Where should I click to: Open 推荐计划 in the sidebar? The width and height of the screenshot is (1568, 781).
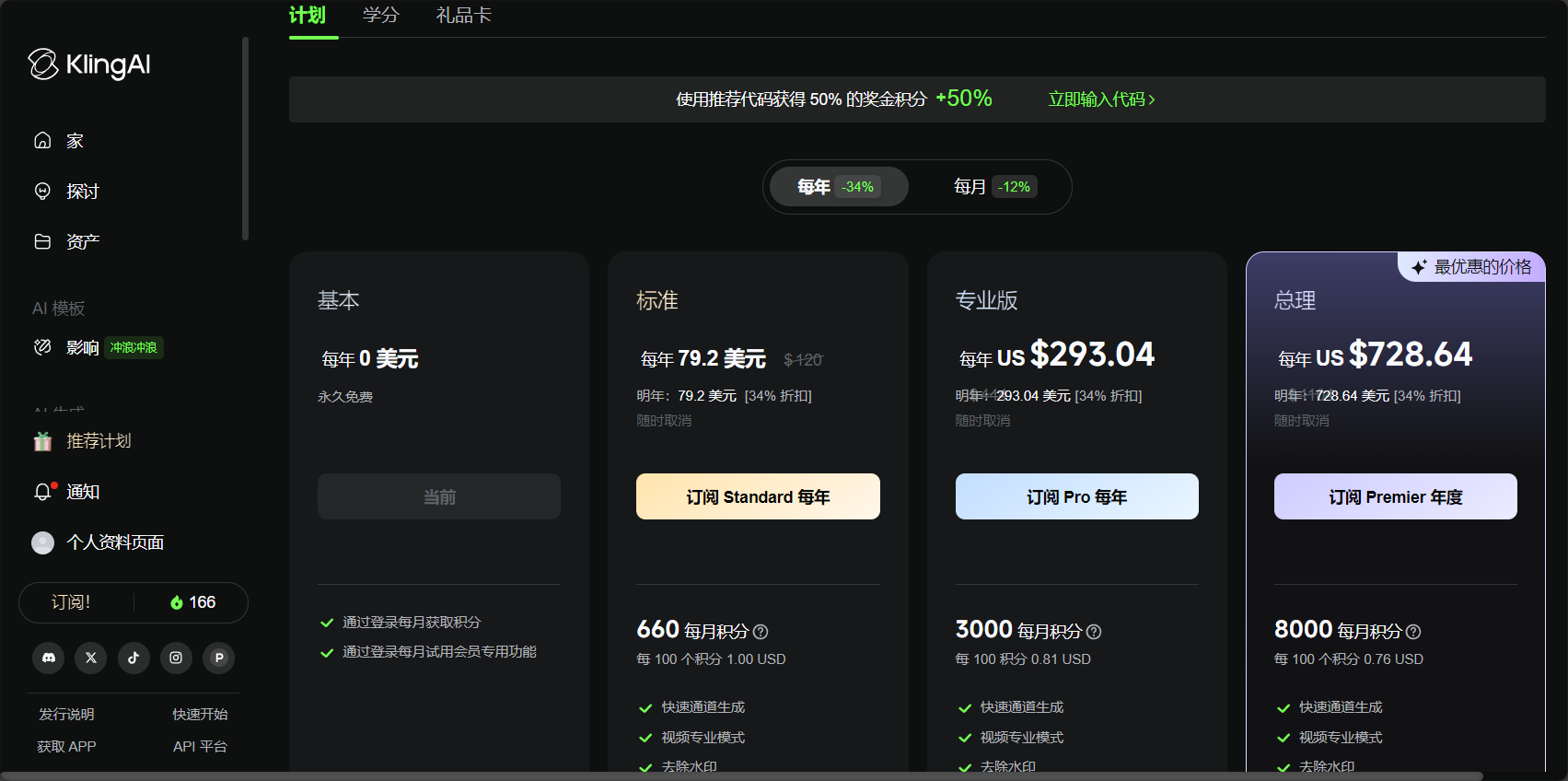(99, 441)
